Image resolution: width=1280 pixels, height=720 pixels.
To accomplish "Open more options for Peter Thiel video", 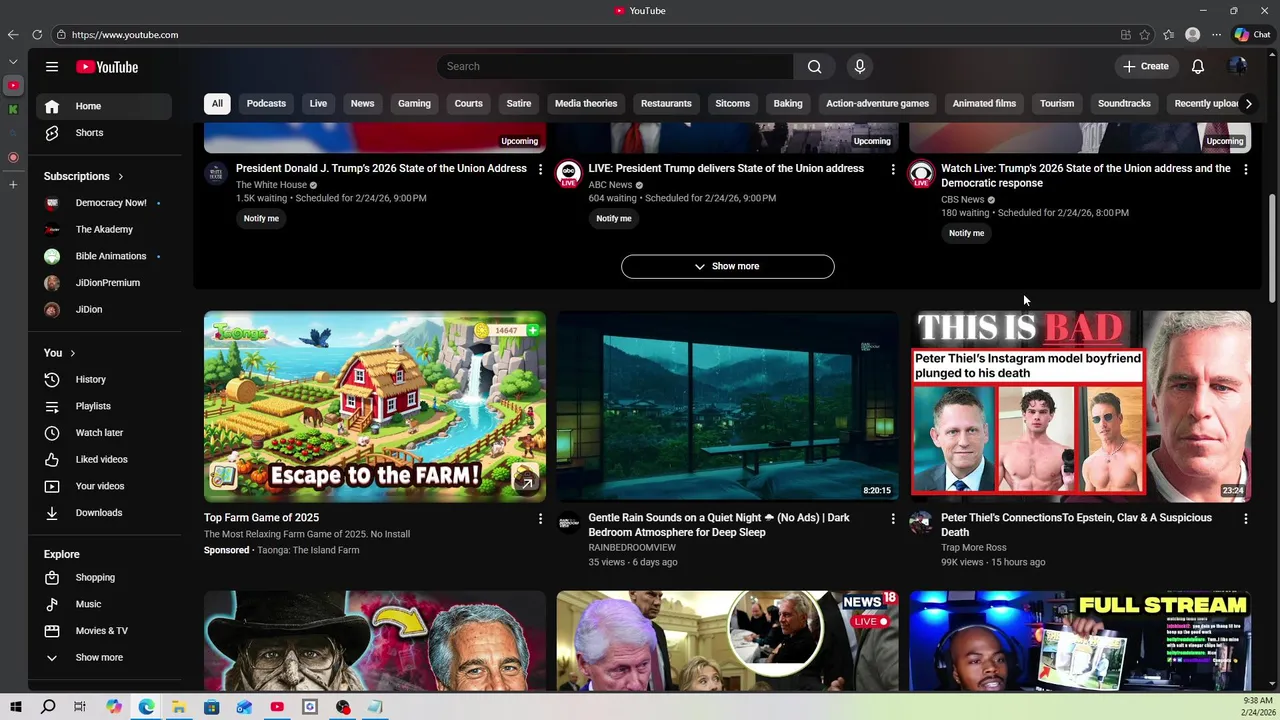I will click(x=1245, y=519).
